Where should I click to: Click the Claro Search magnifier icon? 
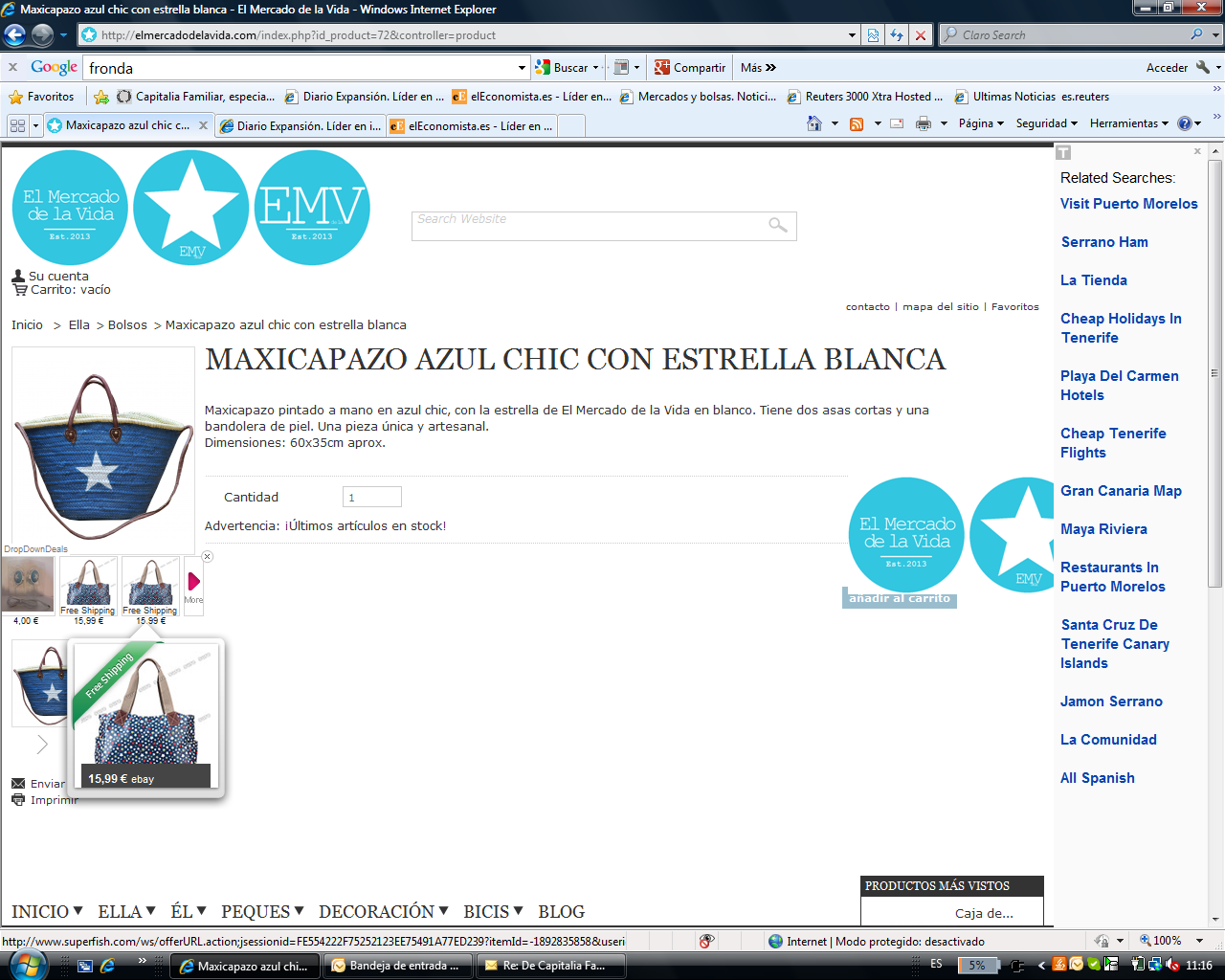(x=1196, y=34)
